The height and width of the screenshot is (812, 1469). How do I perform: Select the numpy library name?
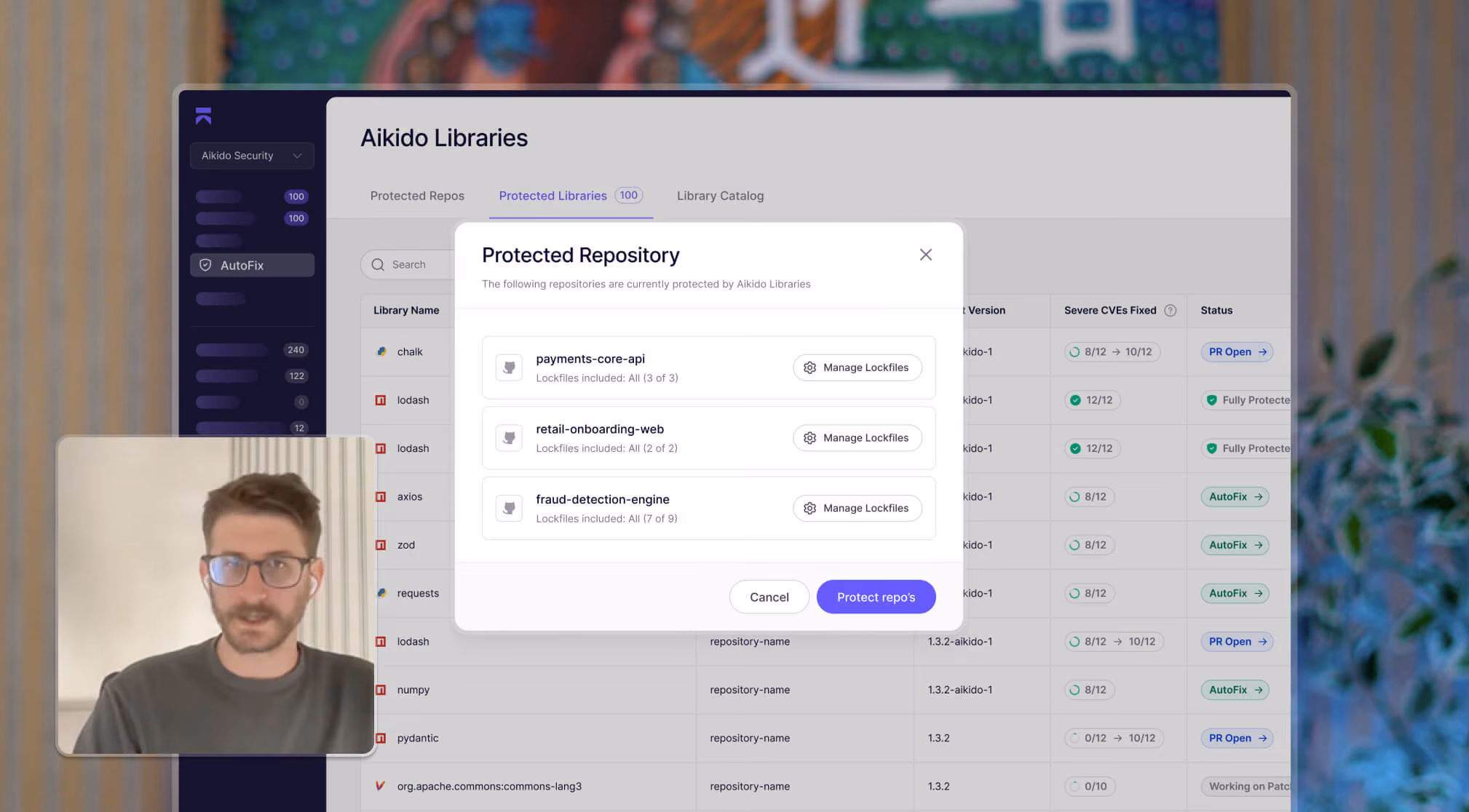[x=413, y=690]
